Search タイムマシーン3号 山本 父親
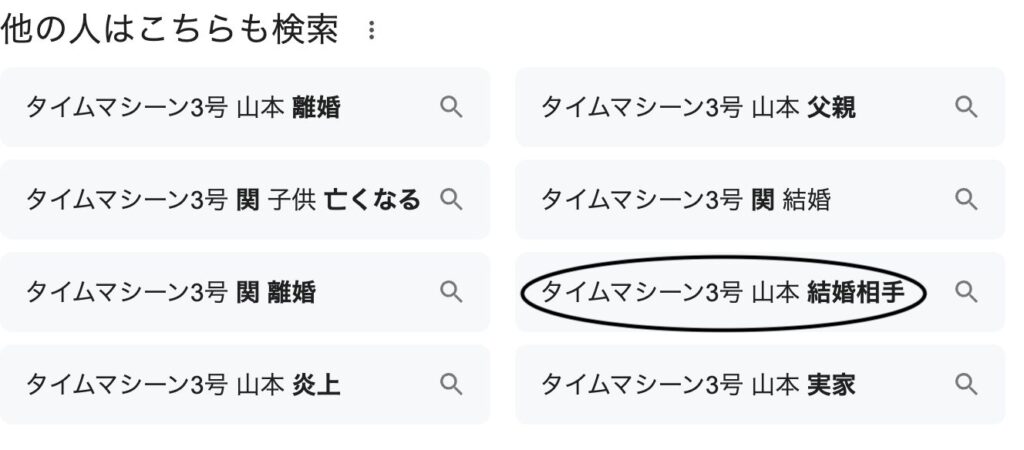This screenshot has height=450, width=1024. pyautogui.click(x=760, y=106)
